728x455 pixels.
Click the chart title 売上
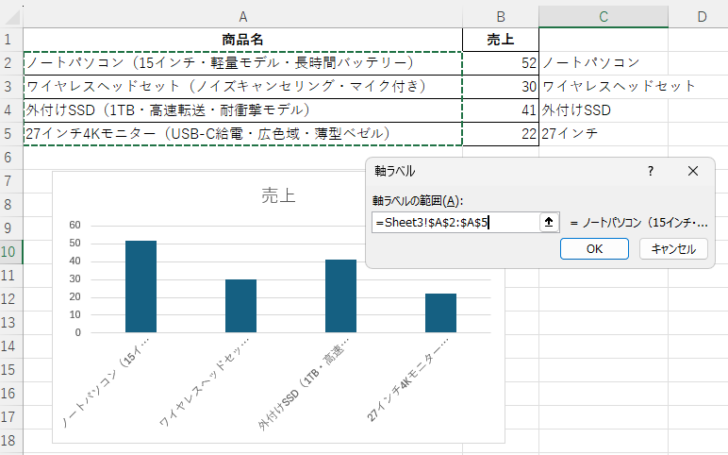278,195
